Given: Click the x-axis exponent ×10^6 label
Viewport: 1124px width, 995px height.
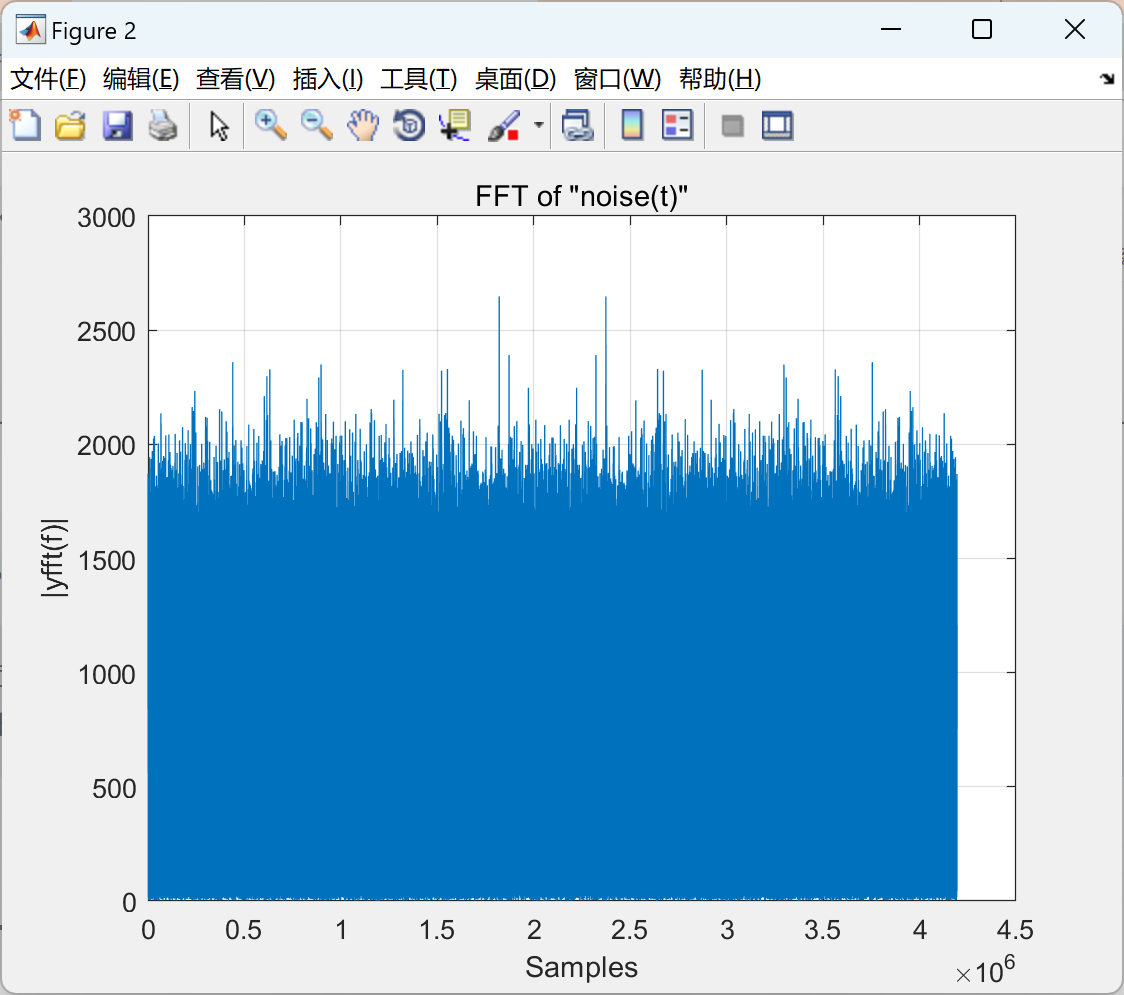Looking at the screenshot, I should coord(986,971).
